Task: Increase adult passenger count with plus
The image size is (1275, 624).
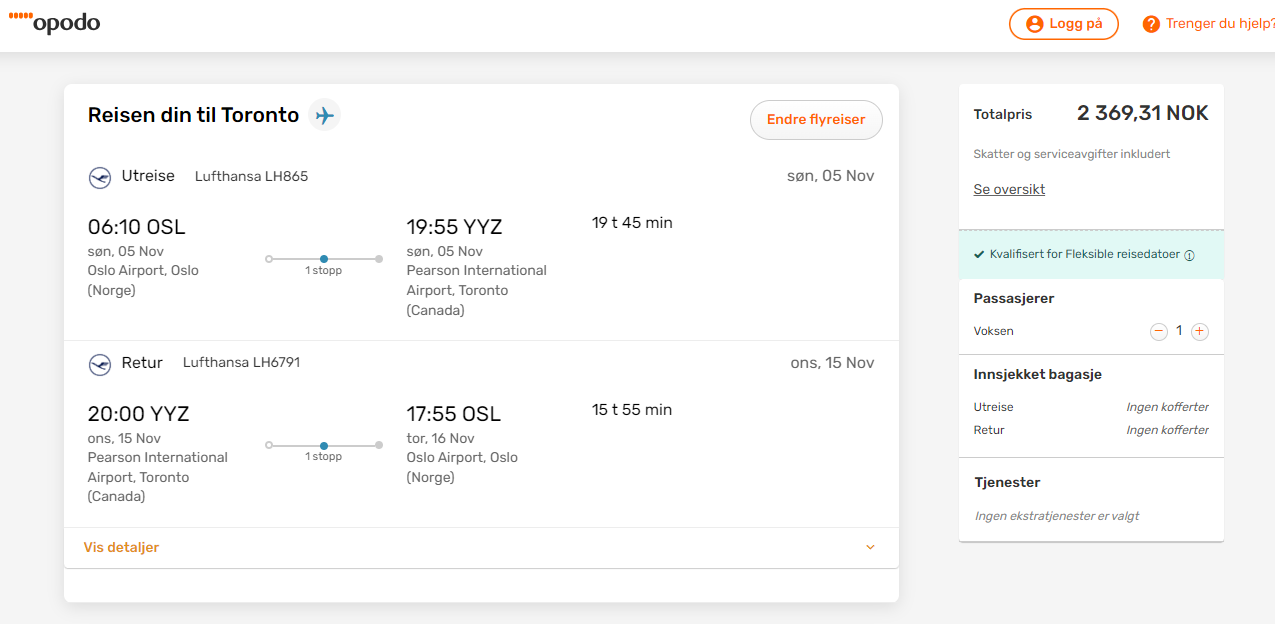Action: 1200,331
